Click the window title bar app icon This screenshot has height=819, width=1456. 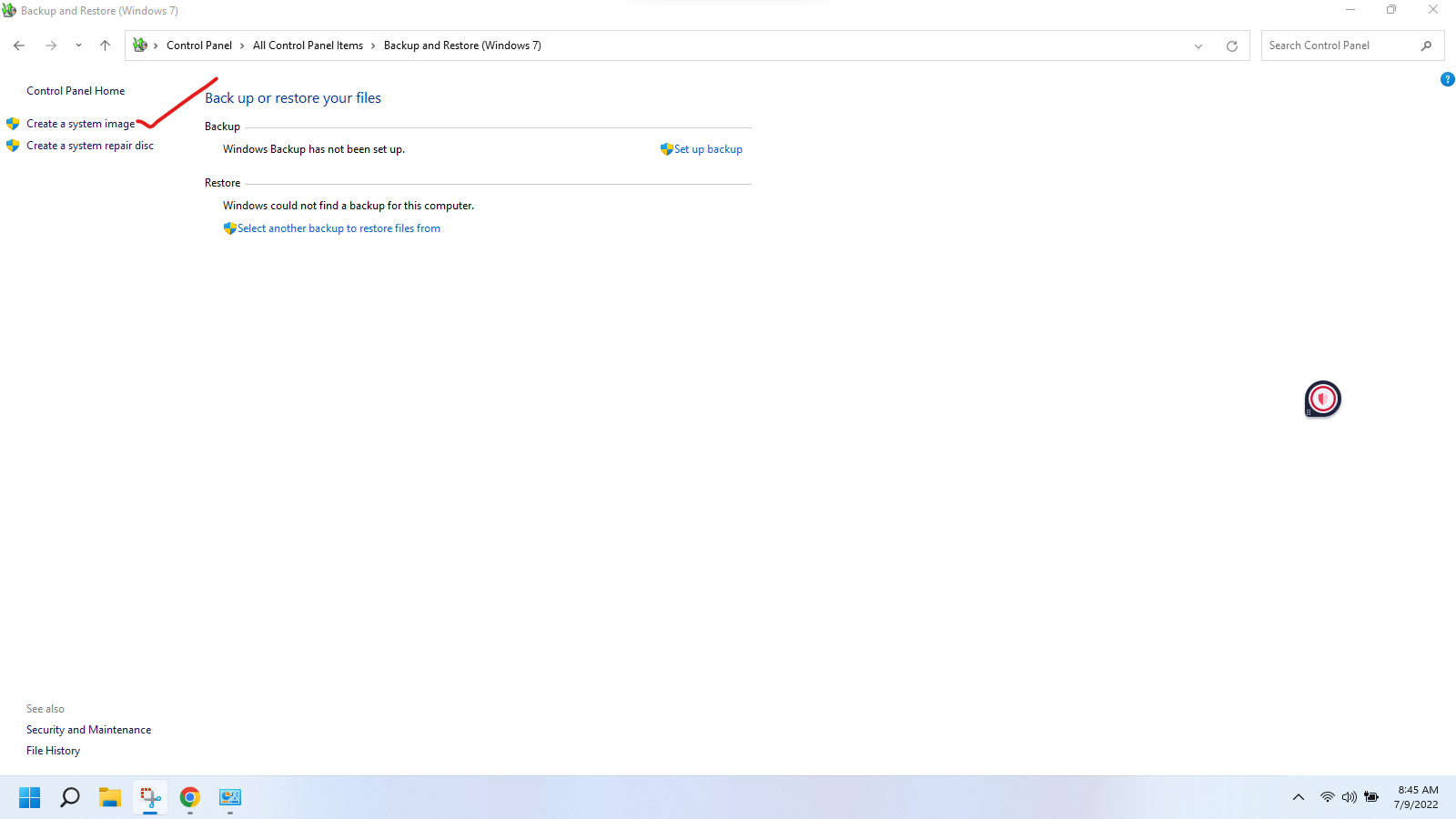9,10
